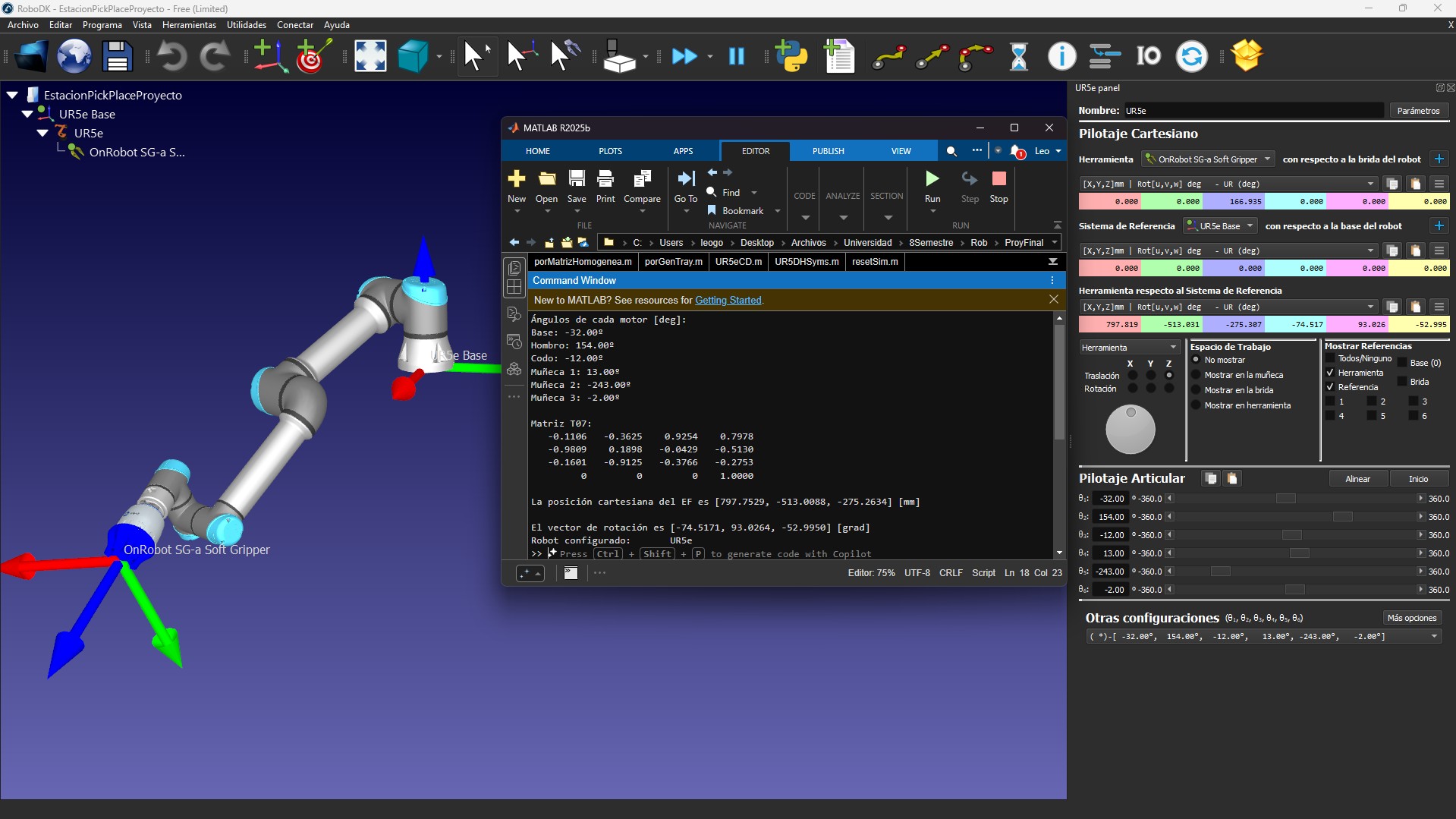The image size is (1456, 819).
Task: Enable Brida reference checkbox
Action: point(1401,382)
